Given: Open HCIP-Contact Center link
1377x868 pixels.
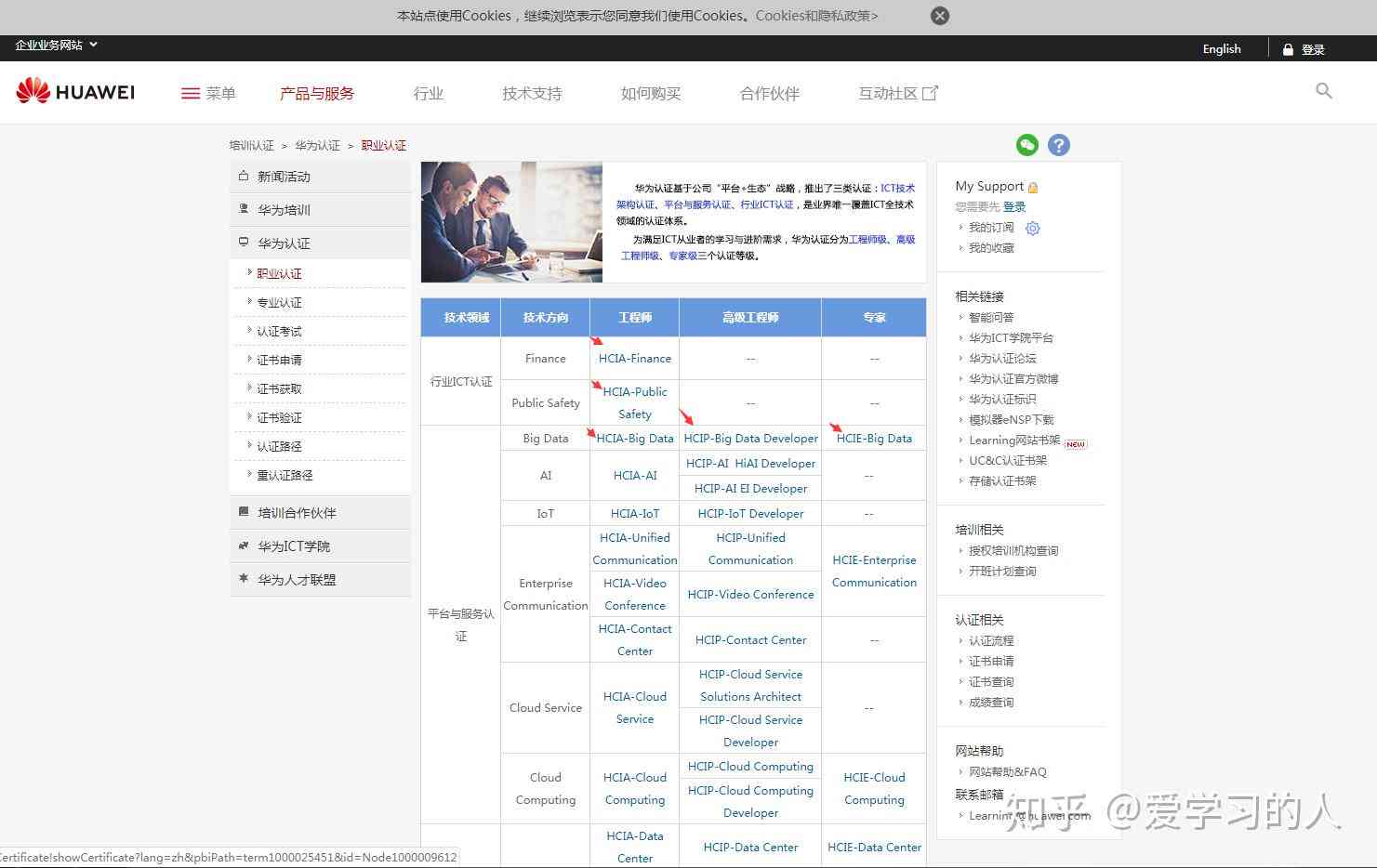Looking at the screenshot, I should click(x=750, y=639).
